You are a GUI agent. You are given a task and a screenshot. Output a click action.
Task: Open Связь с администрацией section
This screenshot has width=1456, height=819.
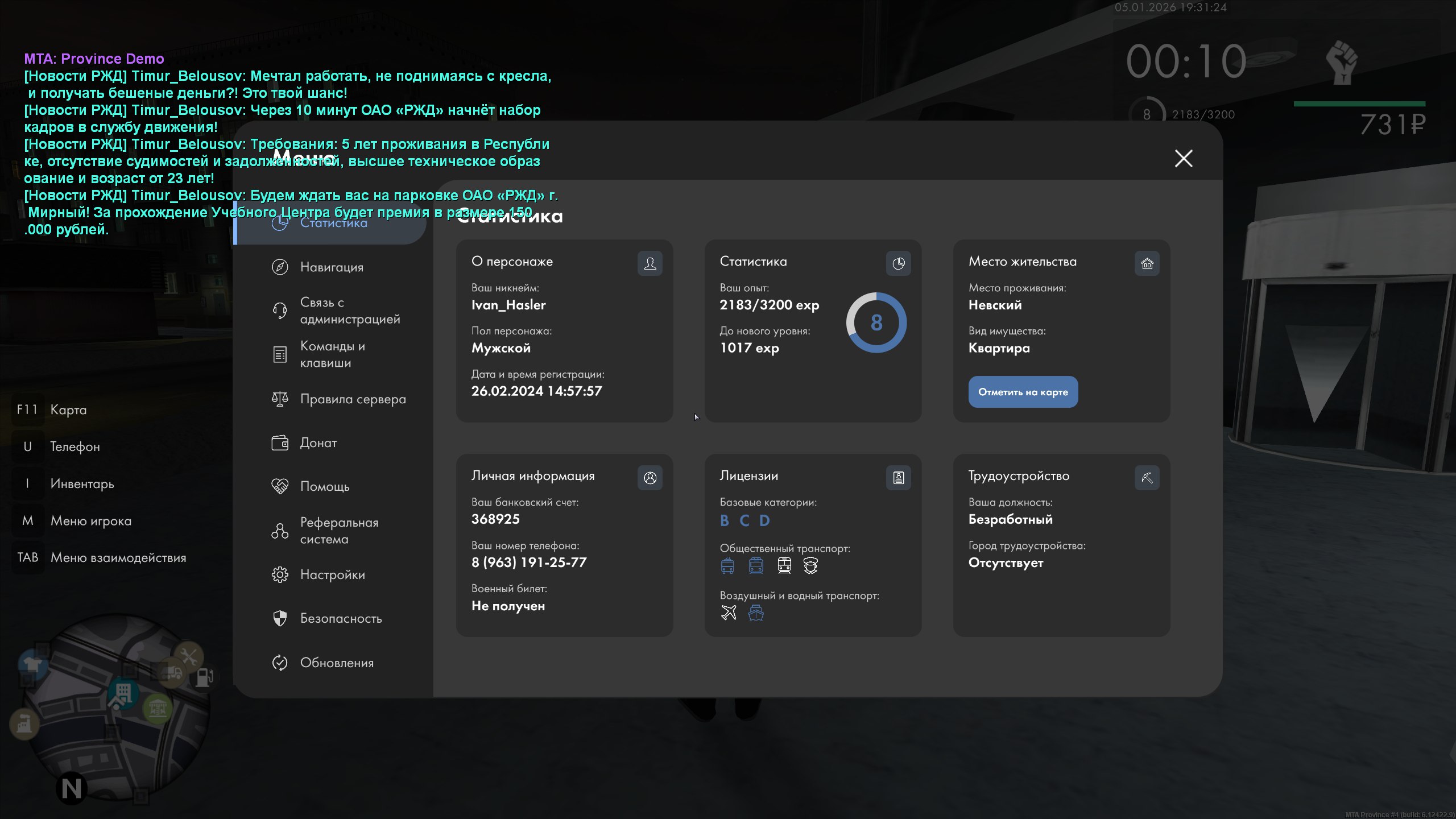pyautogui.click(x=349, y=311)
